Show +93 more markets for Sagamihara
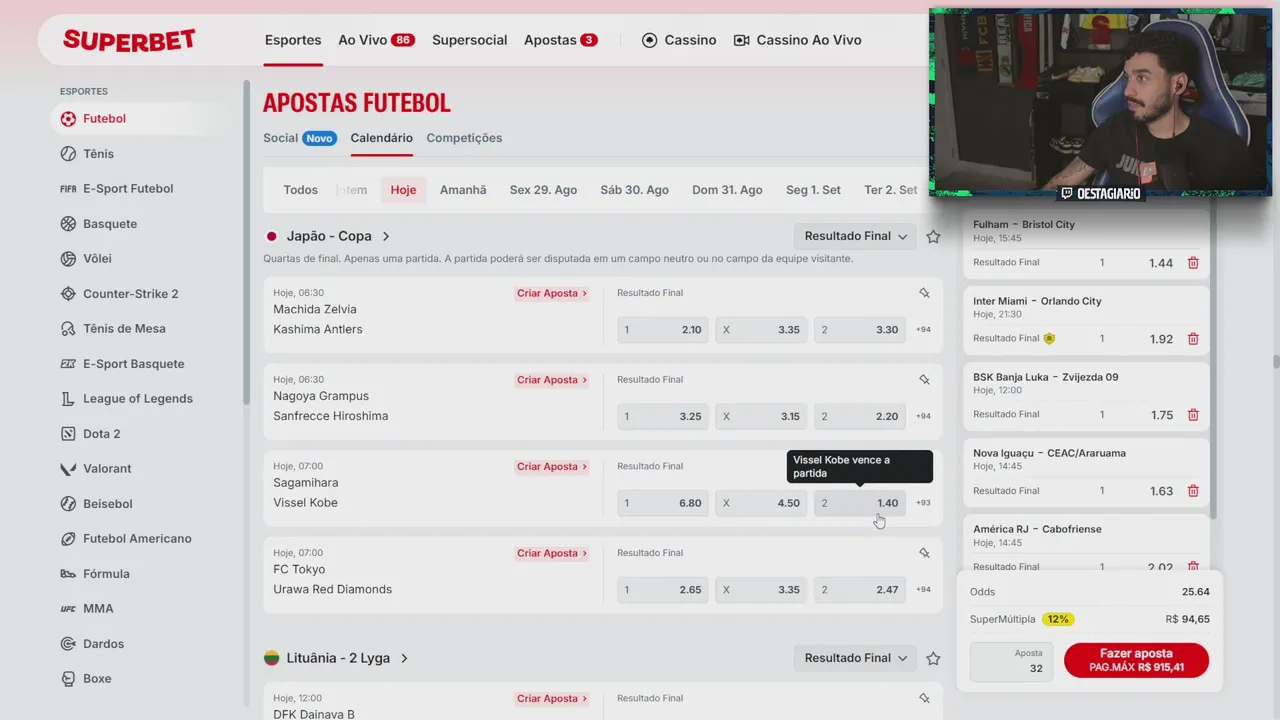The height and width of the screenshot is (720, 1280). [923, 503]
